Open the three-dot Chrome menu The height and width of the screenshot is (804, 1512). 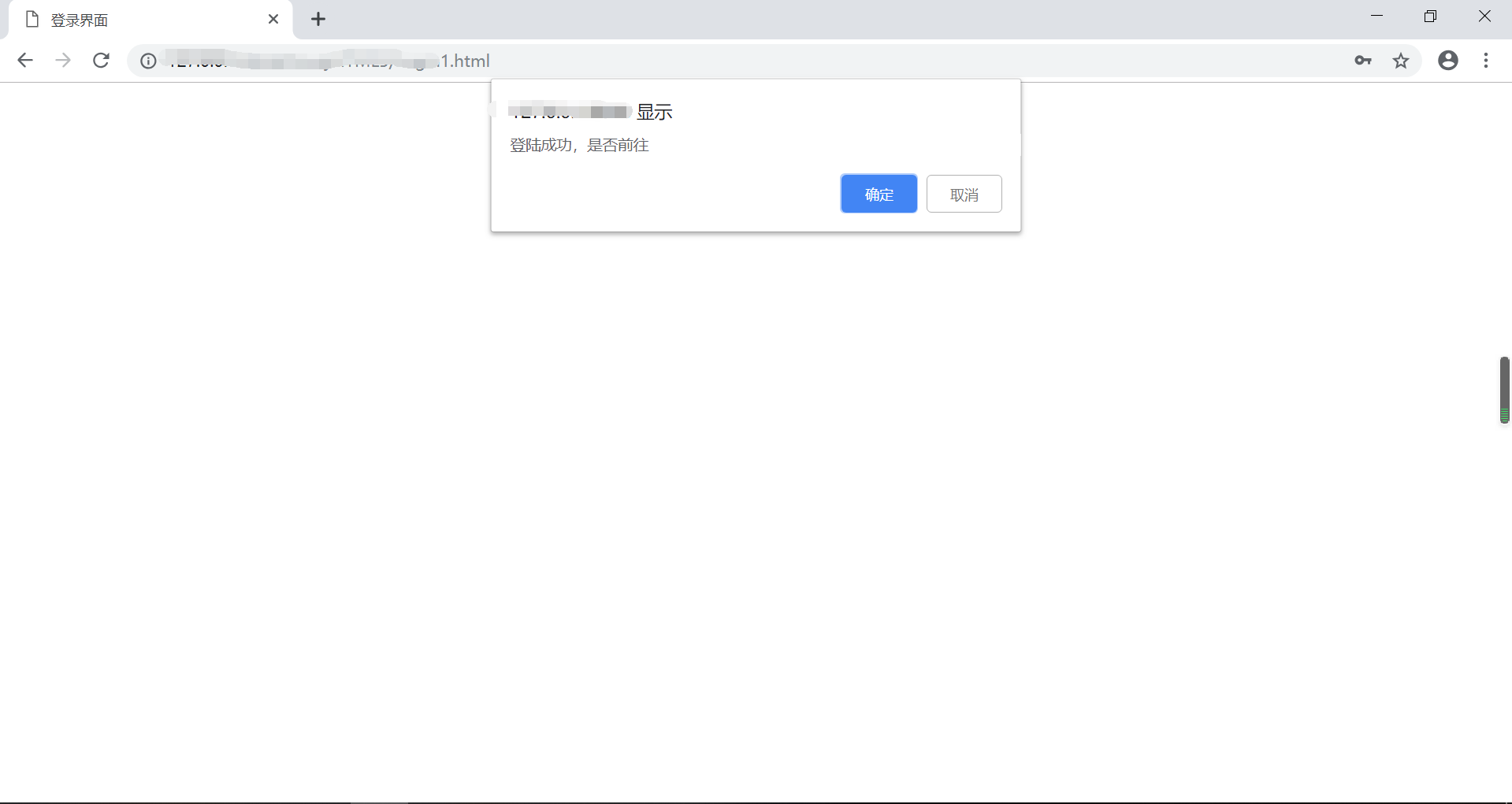coord(1486,60)
